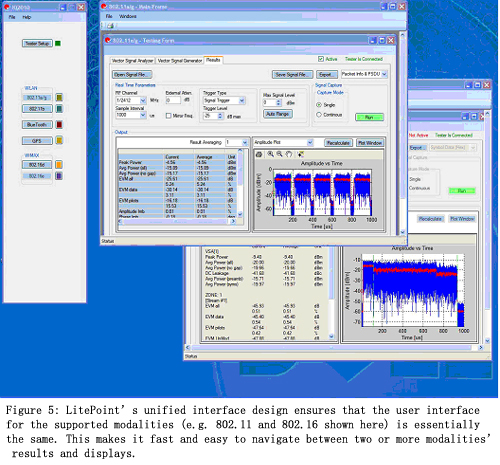Image resolution: width=500 pixels, height=465 pixels.
Task: Select the Results tab
Action: pos(213,60)
